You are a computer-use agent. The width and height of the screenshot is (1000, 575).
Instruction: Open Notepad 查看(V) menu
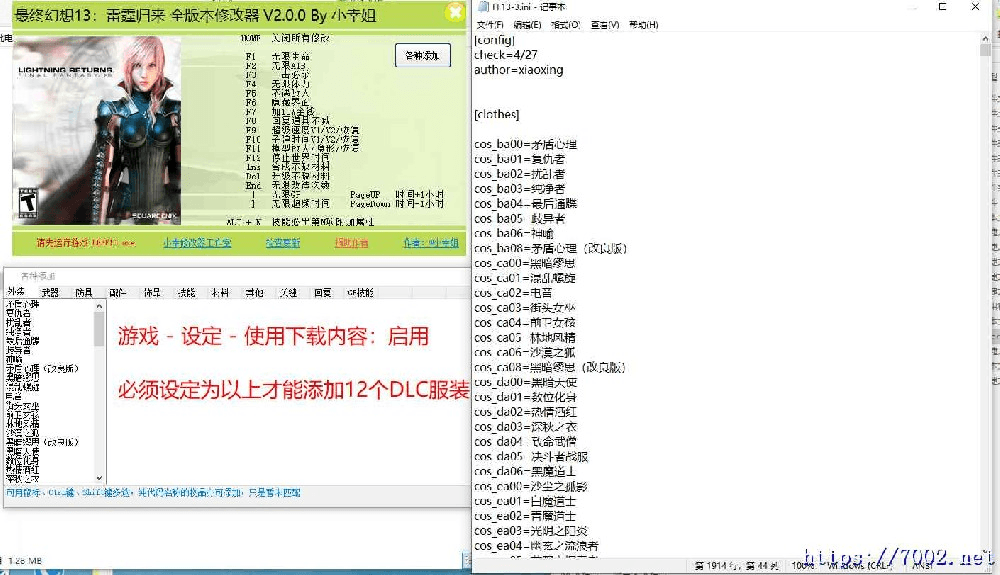[x=605, y=25]
